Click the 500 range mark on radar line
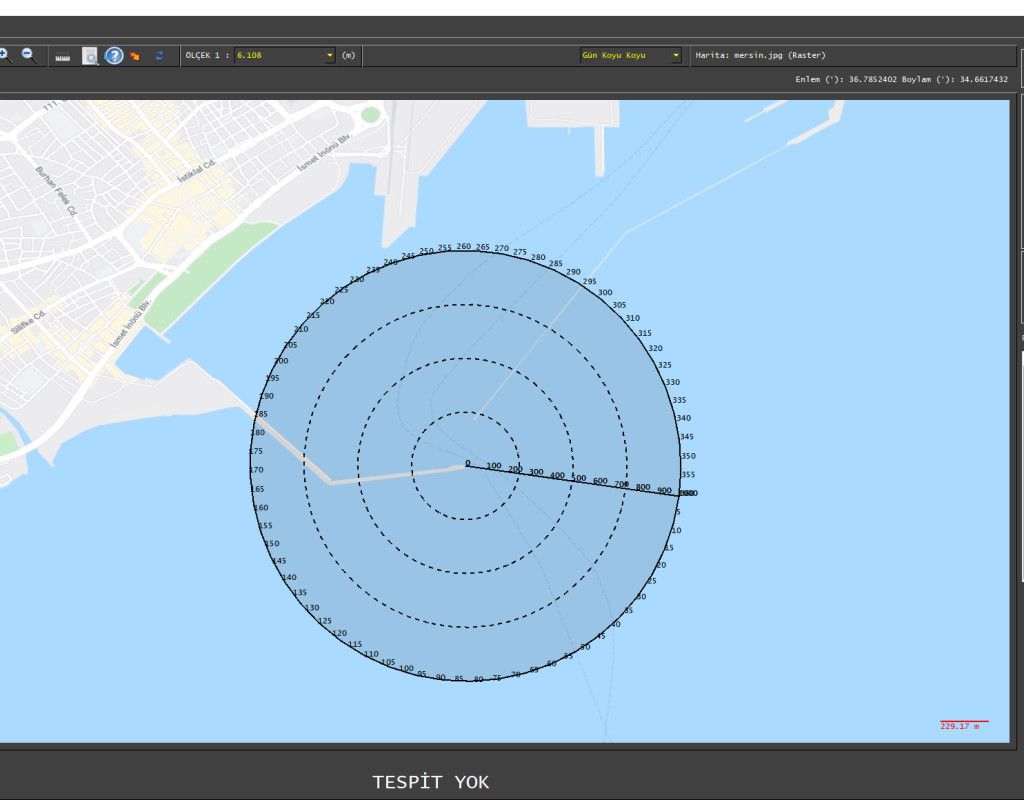Screen dimensions: 1024x800 tap(578, 478)
